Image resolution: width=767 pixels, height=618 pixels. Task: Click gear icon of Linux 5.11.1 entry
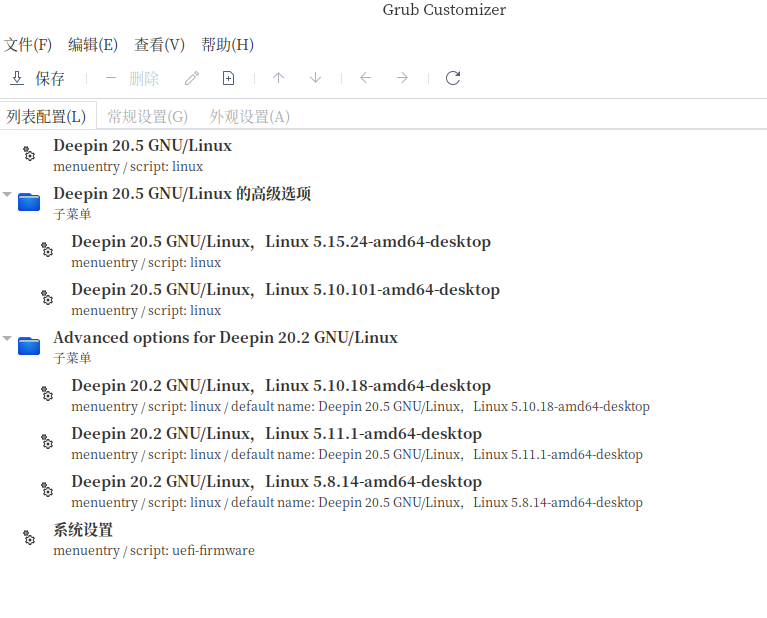(x=46, y=441)
